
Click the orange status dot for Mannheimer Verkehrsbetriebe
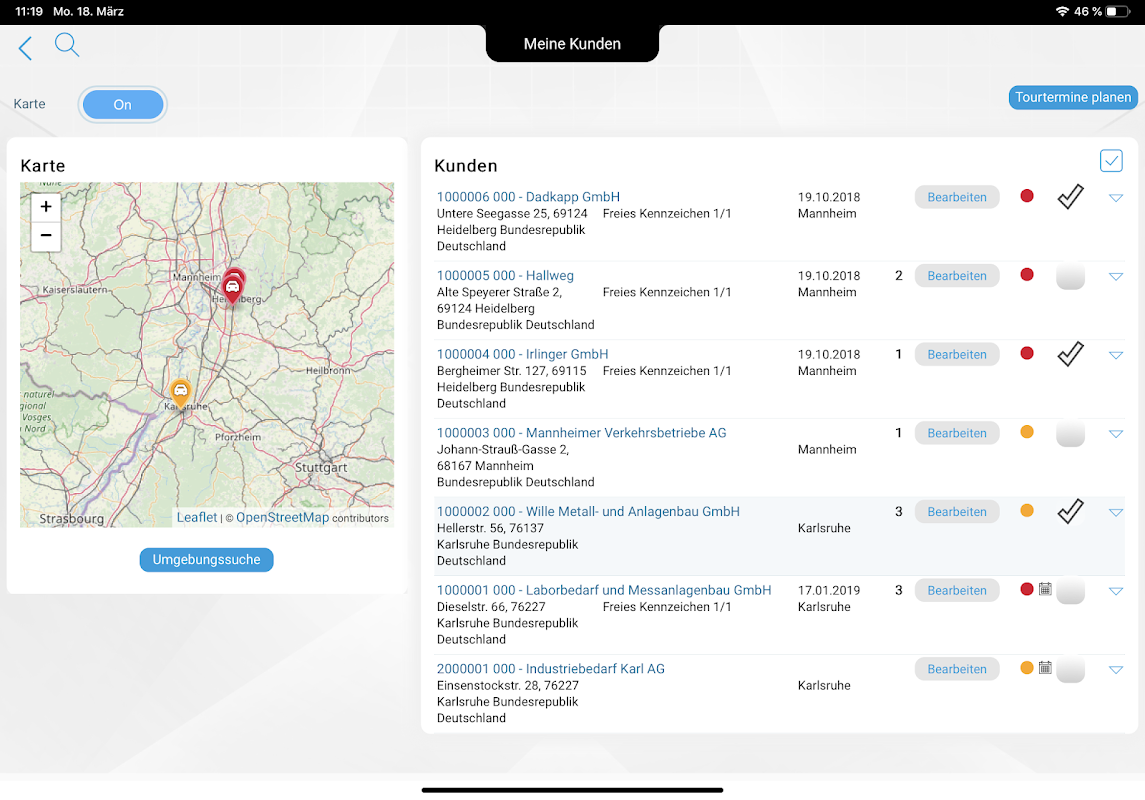pyautogui.click(x=1027, y=431)
